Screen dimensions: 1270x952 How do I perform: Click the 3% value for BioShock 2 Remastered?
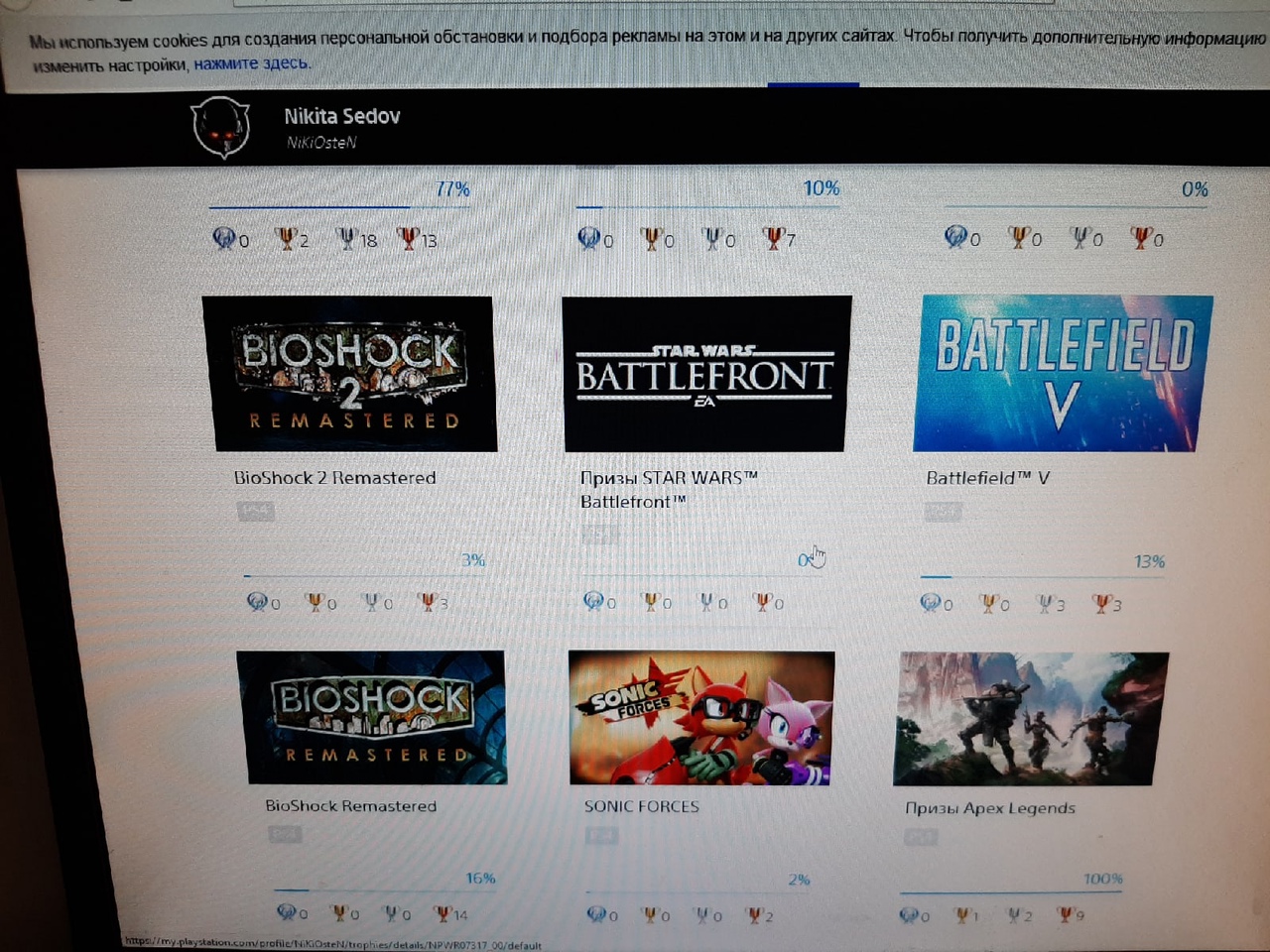pyautogui.click(x=473, y=560)
